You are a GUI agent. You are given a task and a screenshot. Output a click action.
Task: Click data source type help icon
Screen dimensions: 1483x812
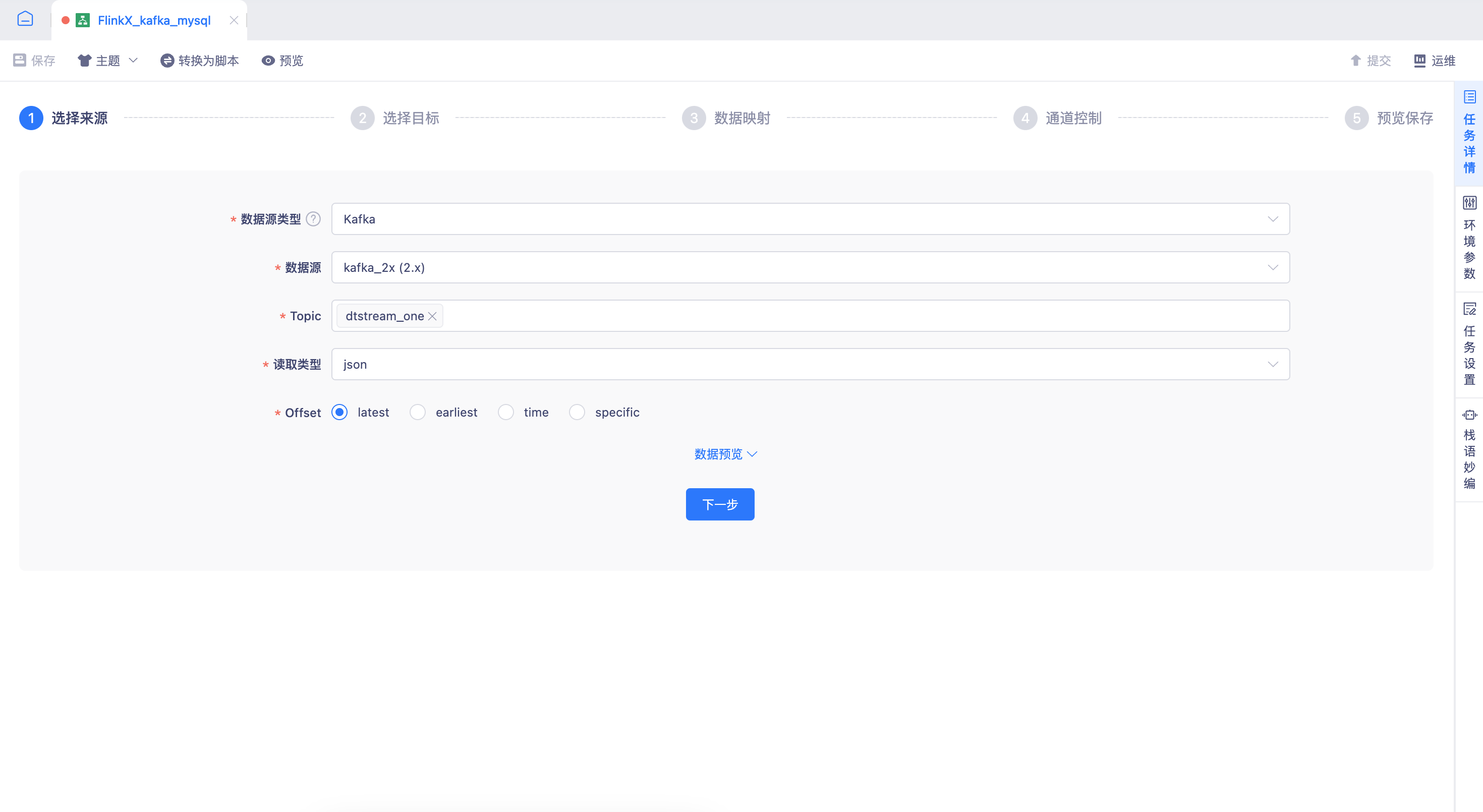point(313,219)
